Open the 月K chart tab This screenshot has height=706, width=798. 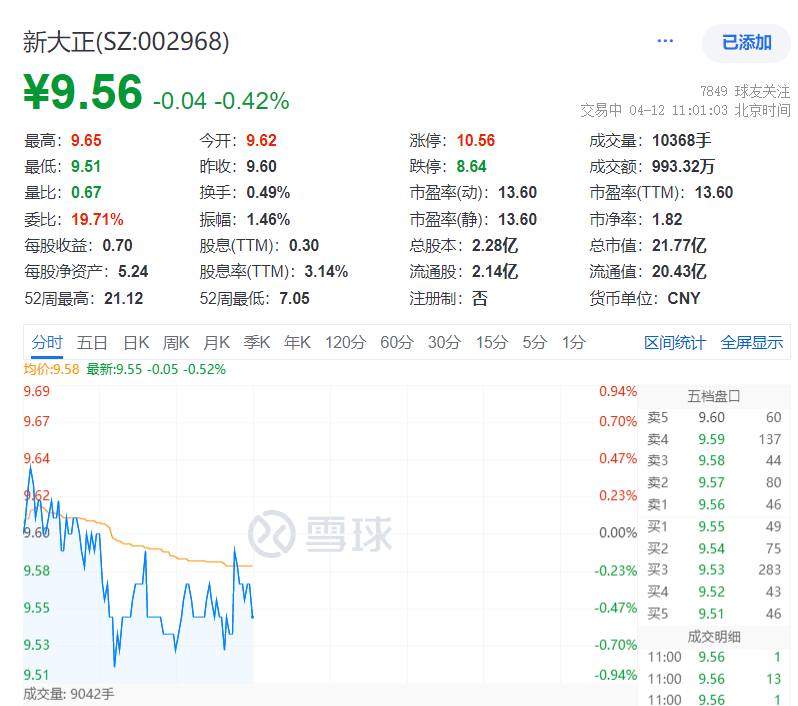tap(216, 343)
